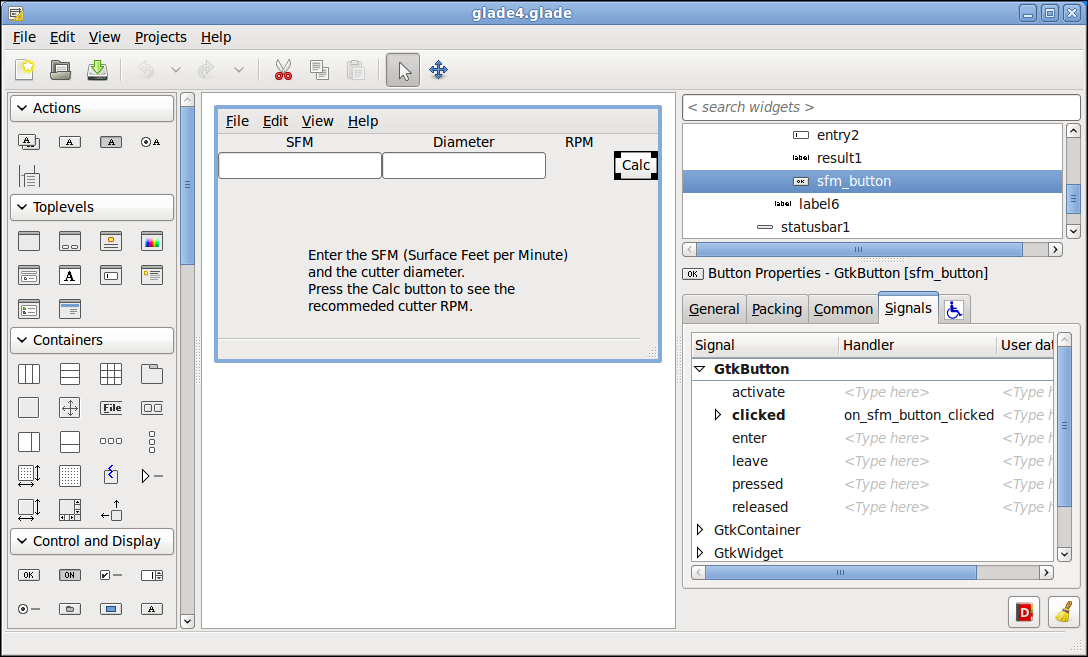This screenshot has height=657, width=1088.
Task: Open the main Help menu
Action: coord(216,37)
